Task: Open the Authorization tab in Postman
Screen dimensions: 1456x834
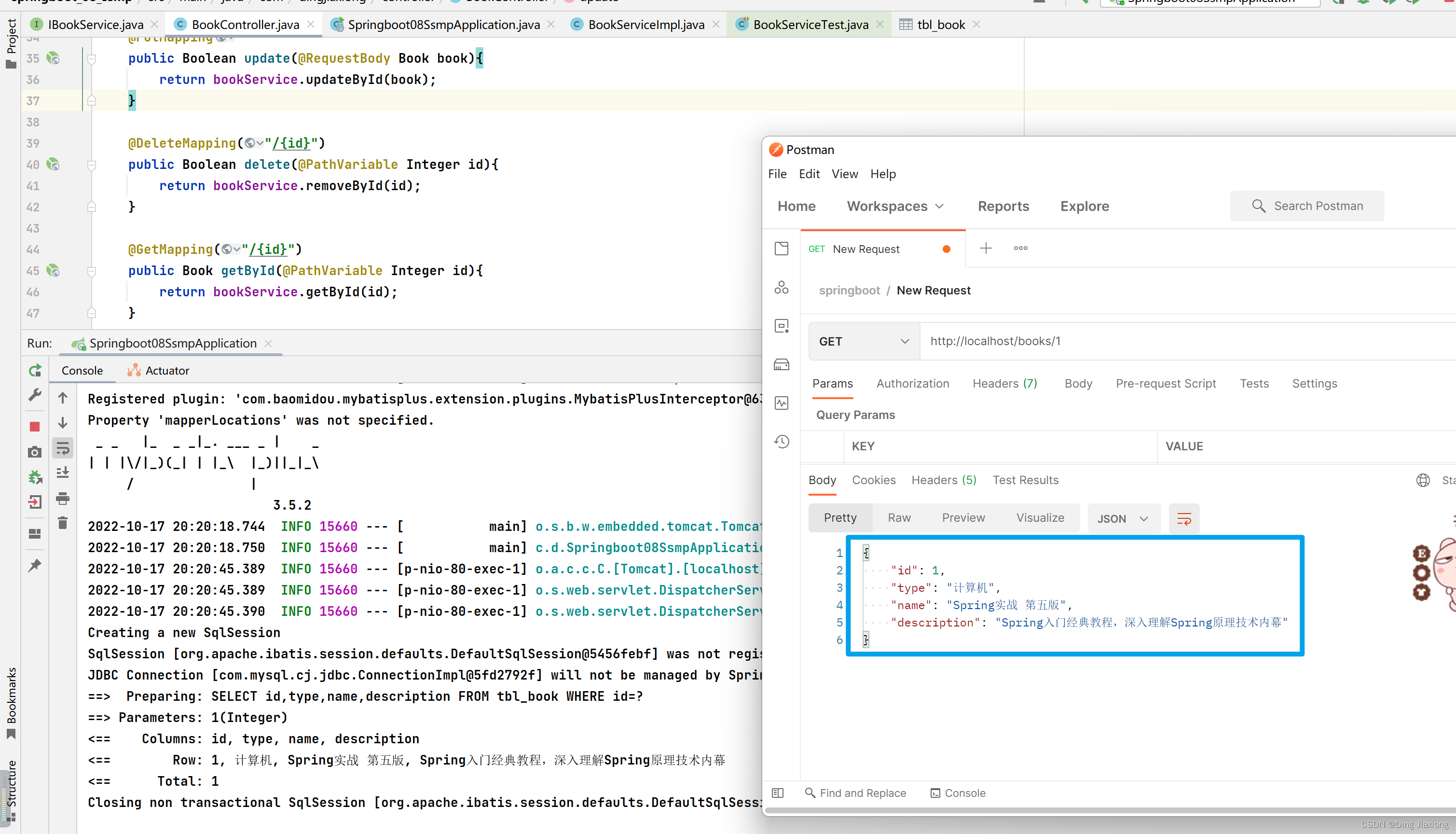Action: pos(913,384)
